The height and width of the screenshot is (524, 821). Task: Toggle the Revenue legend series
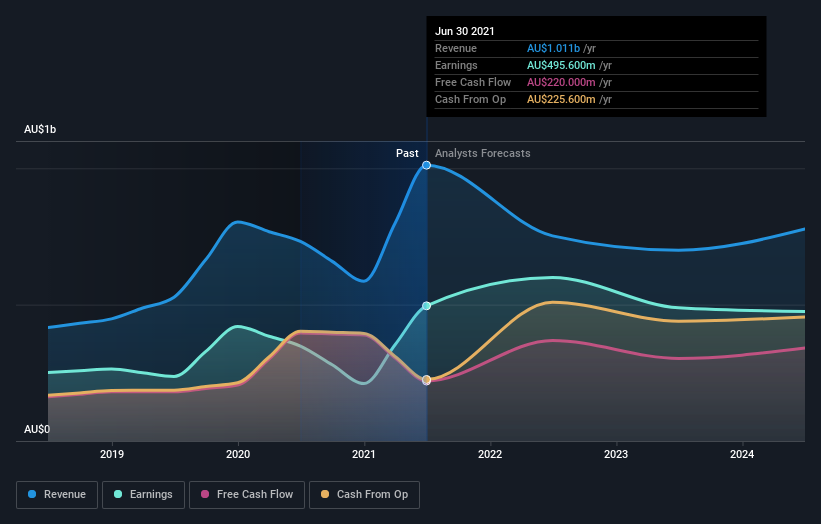[57, 495]
